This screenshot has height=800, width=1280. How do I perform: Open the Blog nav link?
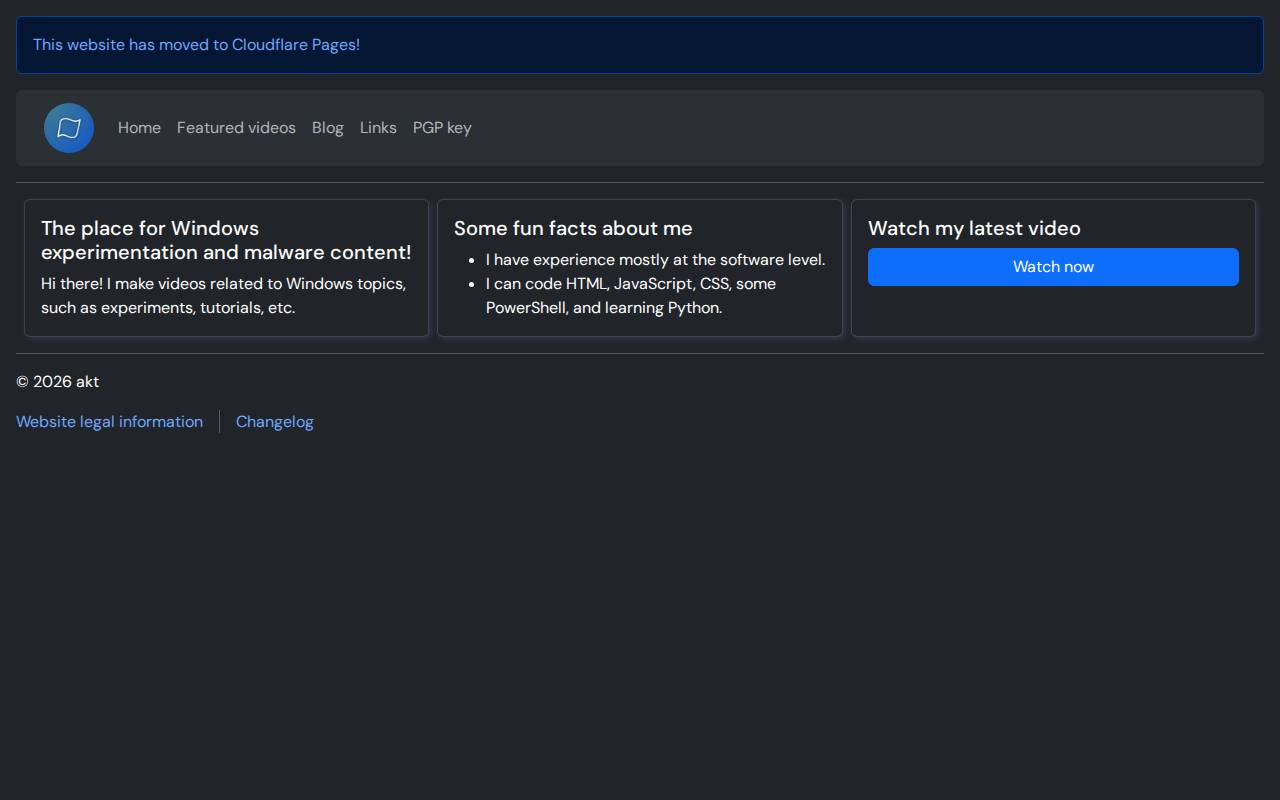pos(327,128)
